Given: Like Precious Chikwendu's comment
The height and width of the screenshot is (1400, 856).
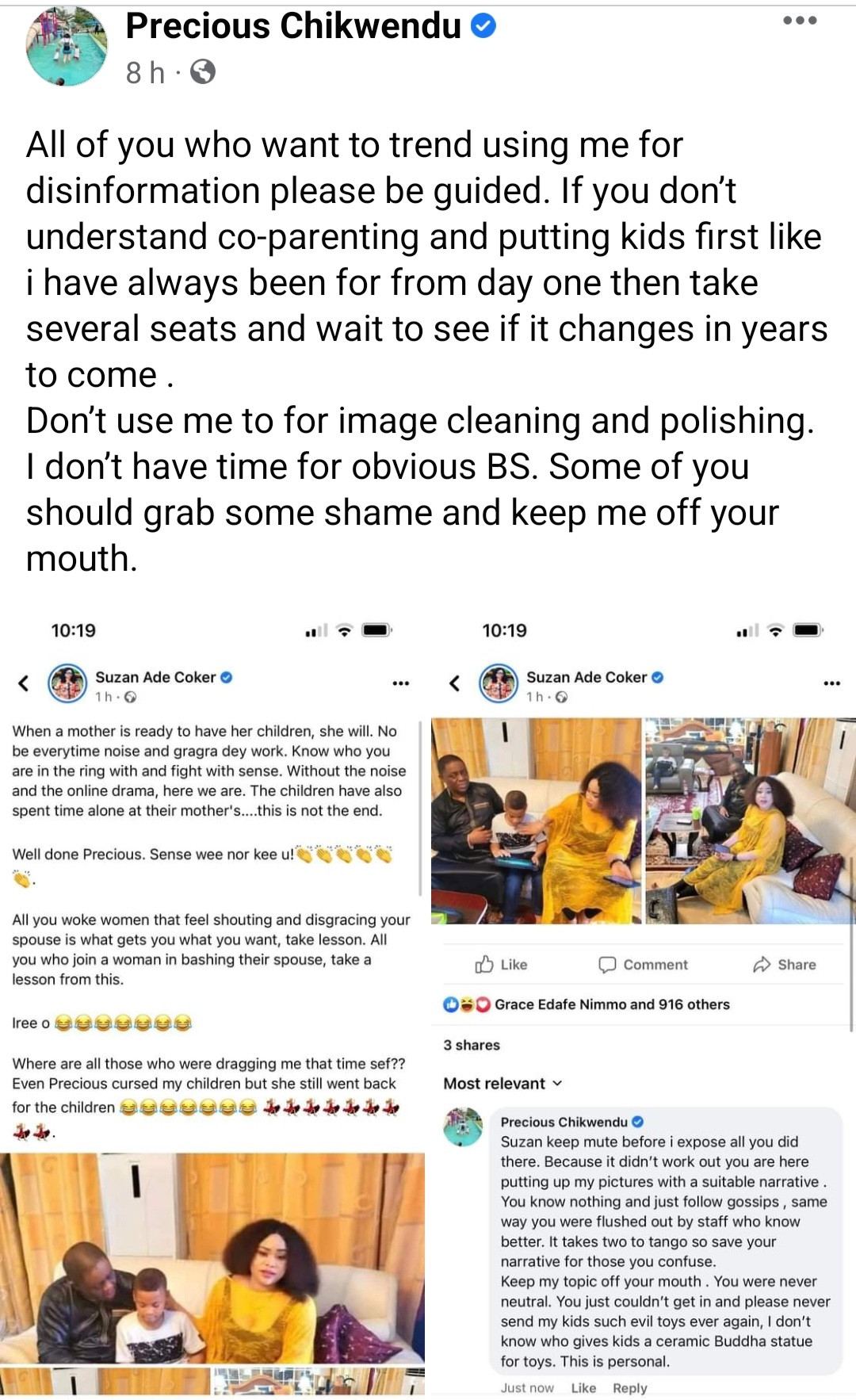Looking at the screenshot, I should [x=583, y=1387].
